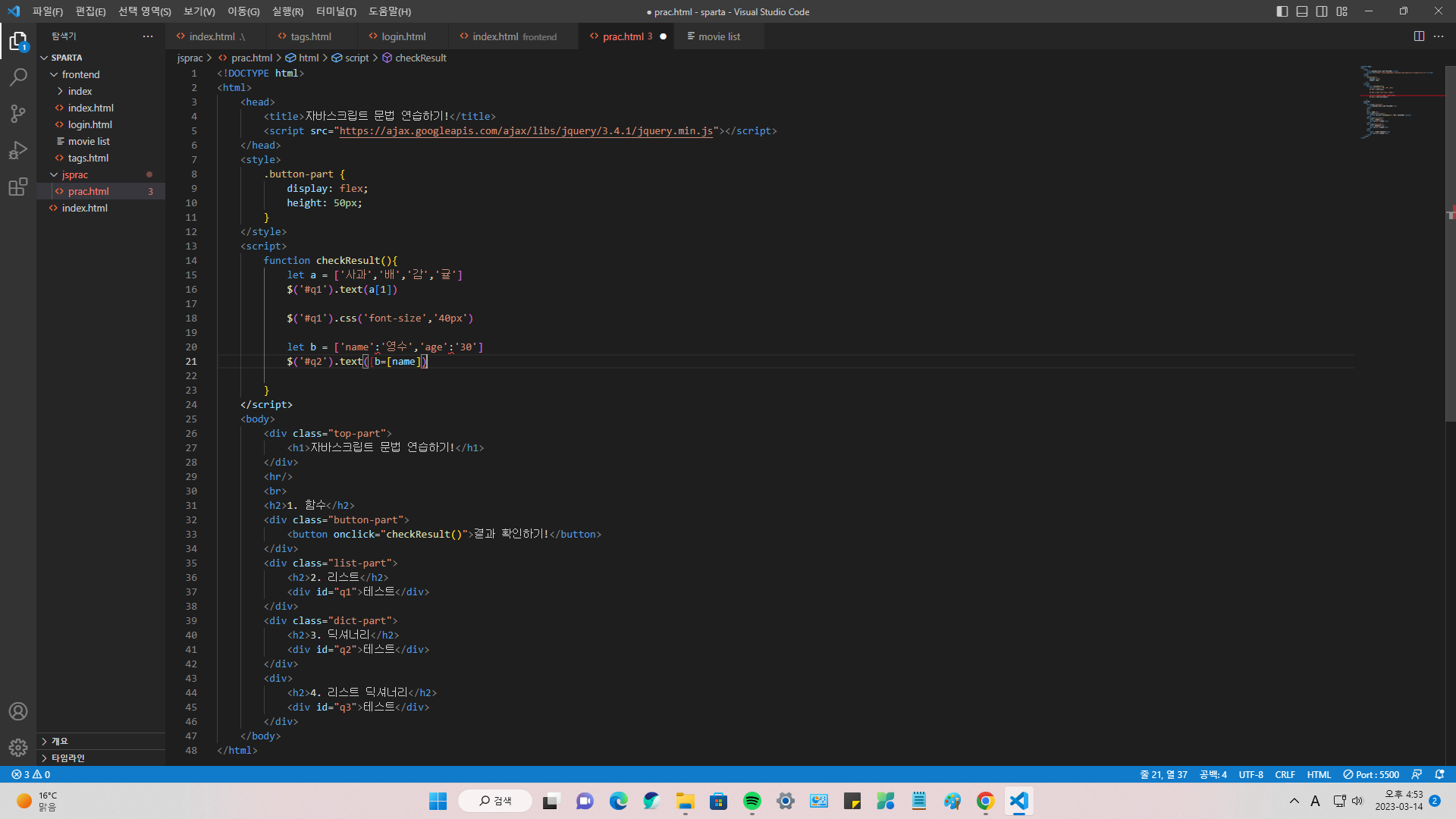Click the Windows Start button
Image resolution: width=1456 pixels, height=819 pixels.
[x=438, y=801]
